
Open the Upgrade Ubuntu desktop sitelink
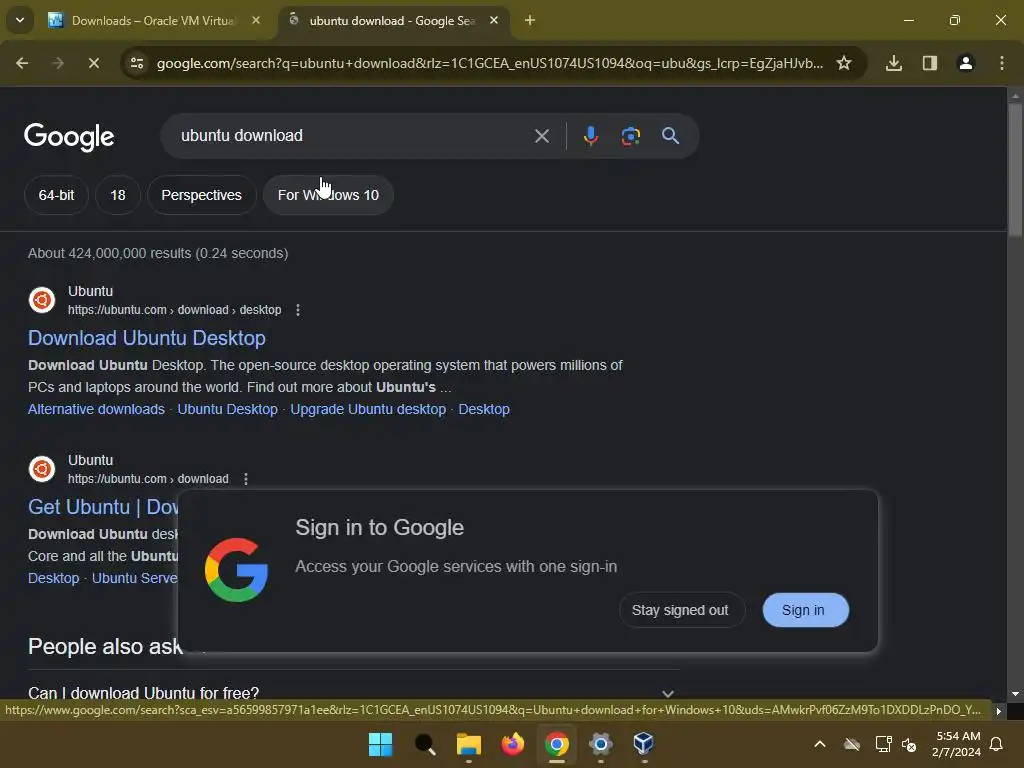coord(368,409)
